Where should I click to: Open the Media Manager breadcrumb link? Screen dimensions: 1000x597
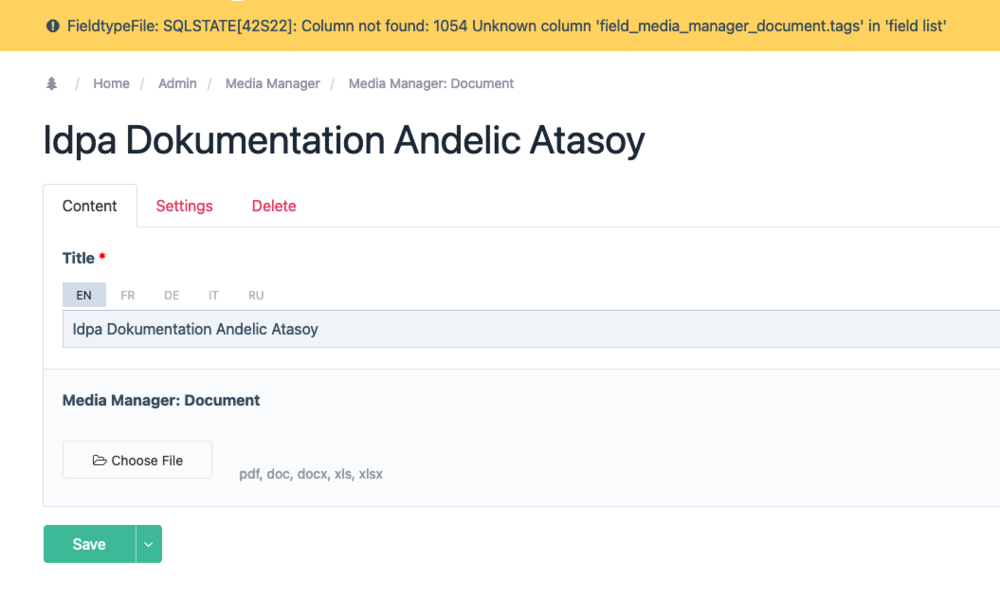[x=272, y=84]
